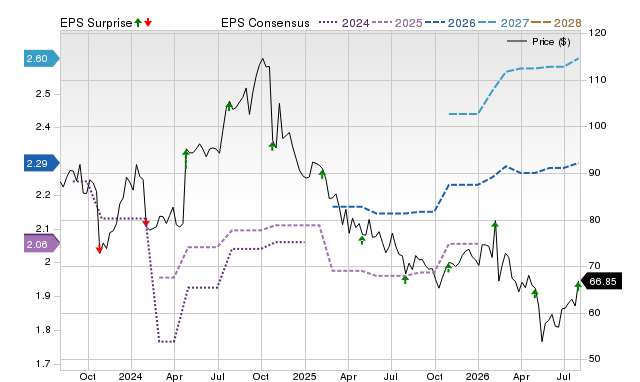The image size is (640, 382).
Task: Click the 2024 x-axis label
Action: point(131,376)
